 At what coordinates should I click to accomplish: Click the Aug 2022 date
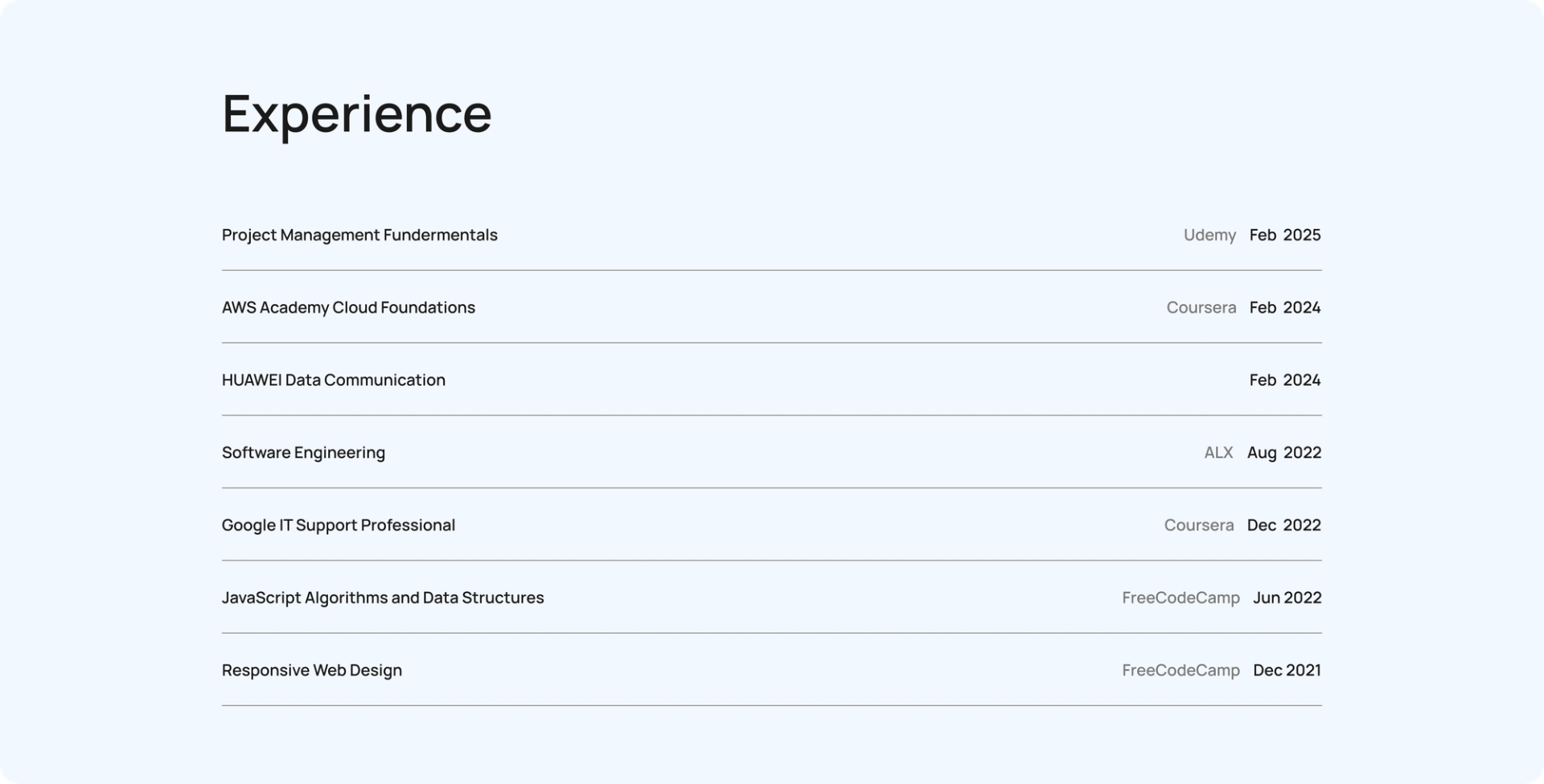pos(1284,453)
